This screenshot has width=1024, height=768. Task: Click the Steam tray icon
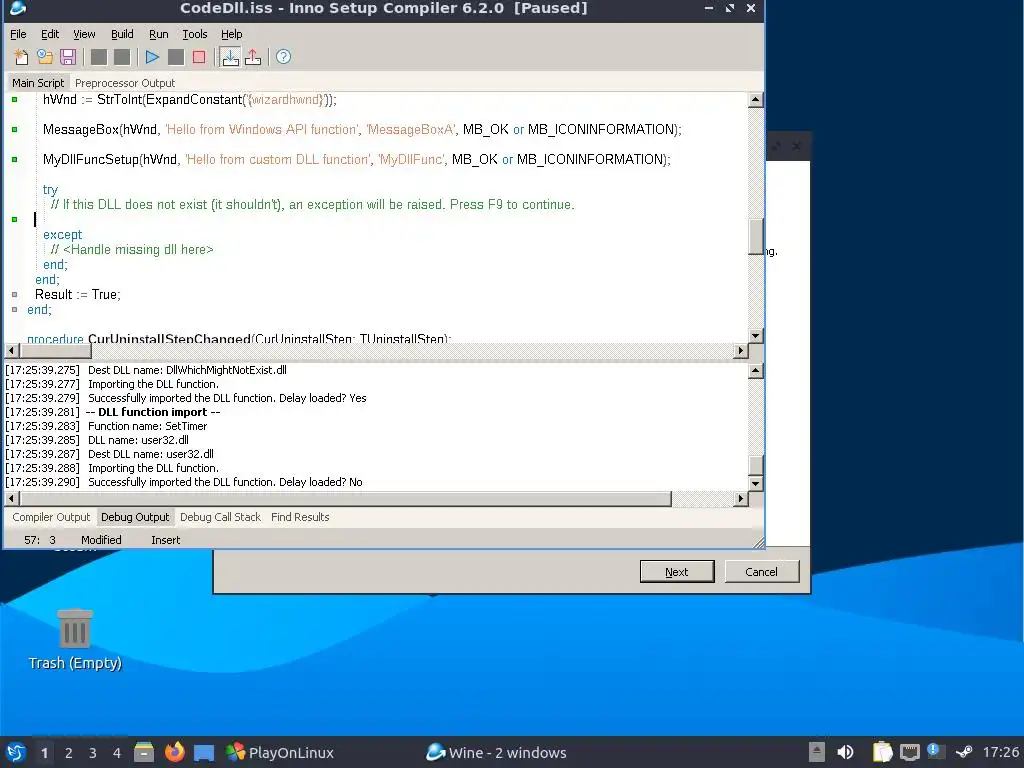pyautogui.click(x=964, y=752)
